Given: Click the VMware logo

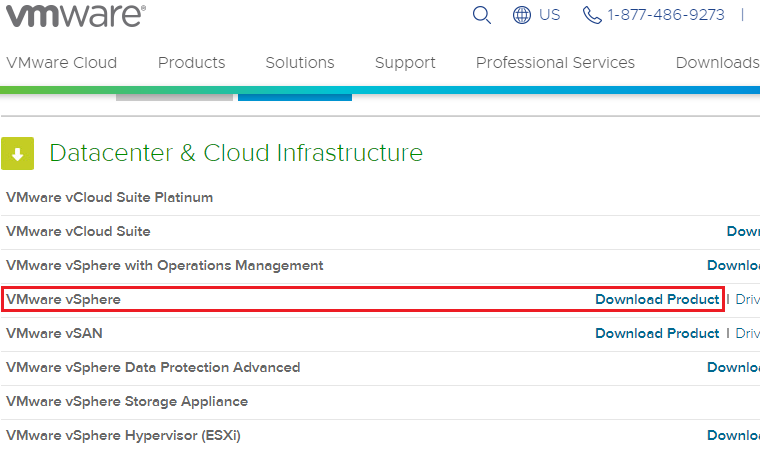Looking at the screenshot, I should click(x=76, y=15).
